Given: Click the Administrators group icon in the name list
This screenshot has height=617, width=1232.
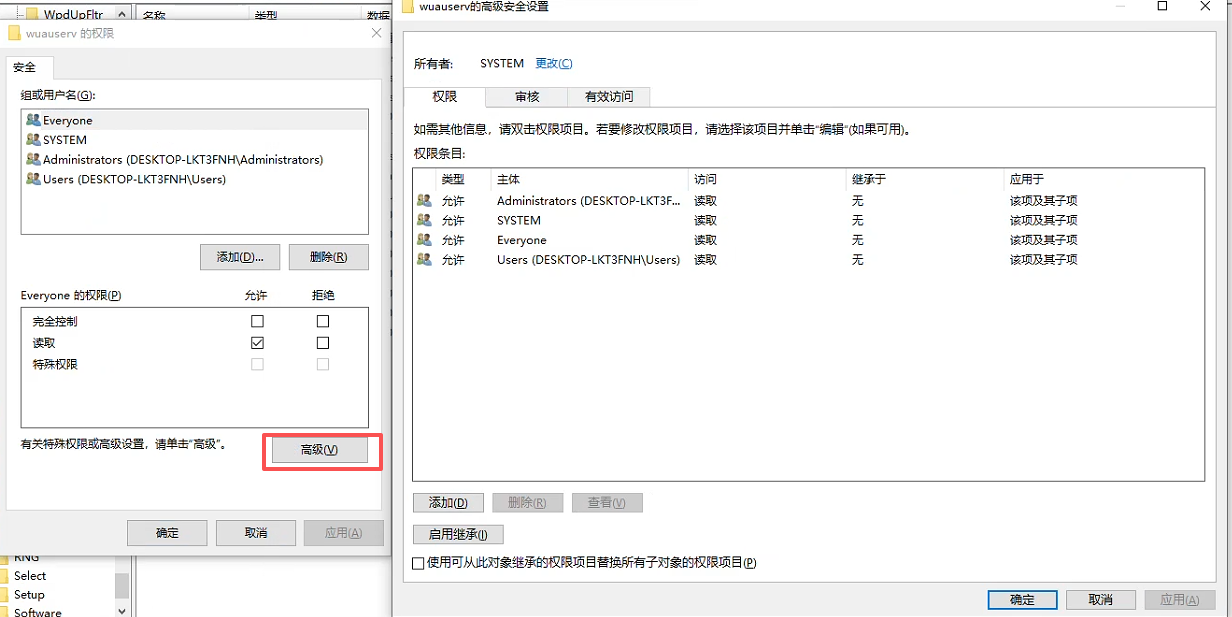Looking at the screenshot, I should point(32,159).
